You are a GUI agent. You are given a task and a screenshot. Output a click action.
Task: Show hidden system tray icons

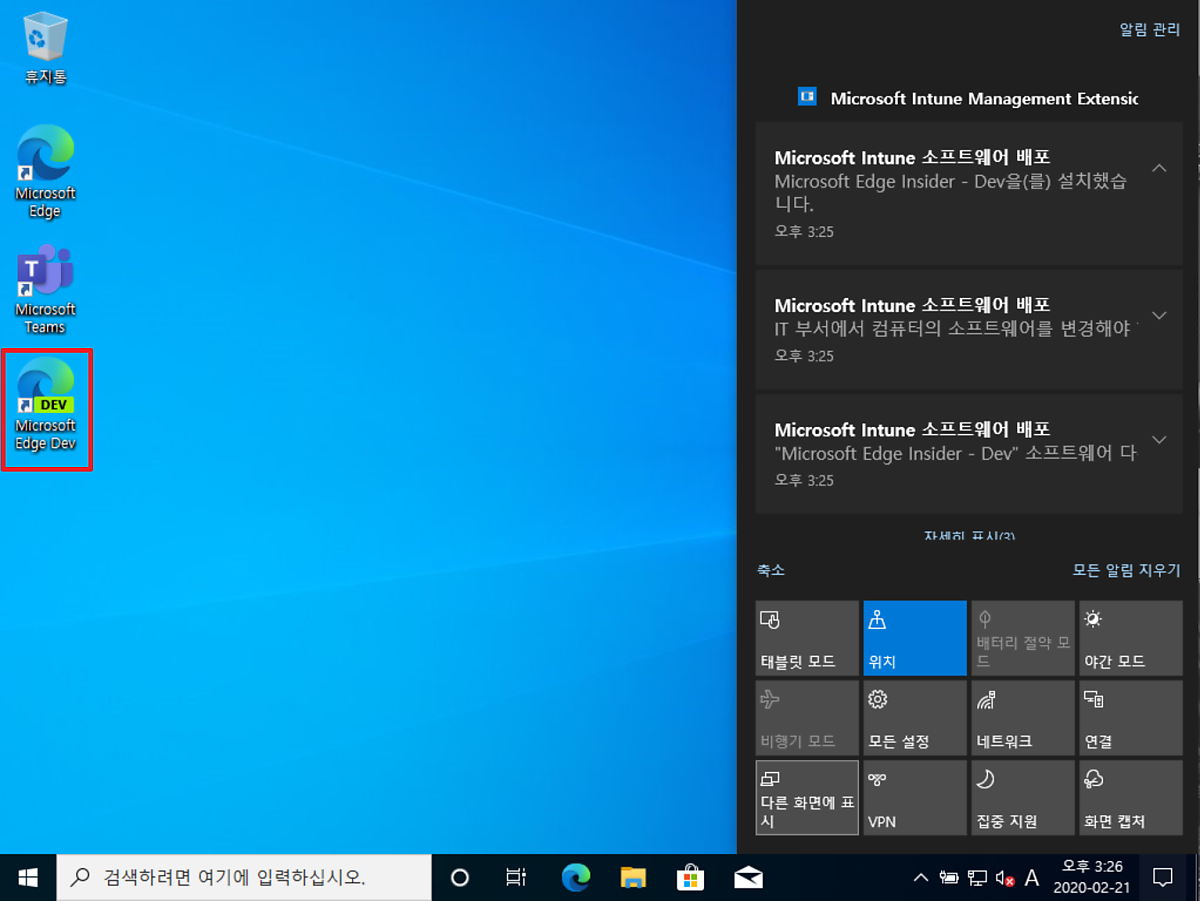pyautogui.click(x=921, y=879)
